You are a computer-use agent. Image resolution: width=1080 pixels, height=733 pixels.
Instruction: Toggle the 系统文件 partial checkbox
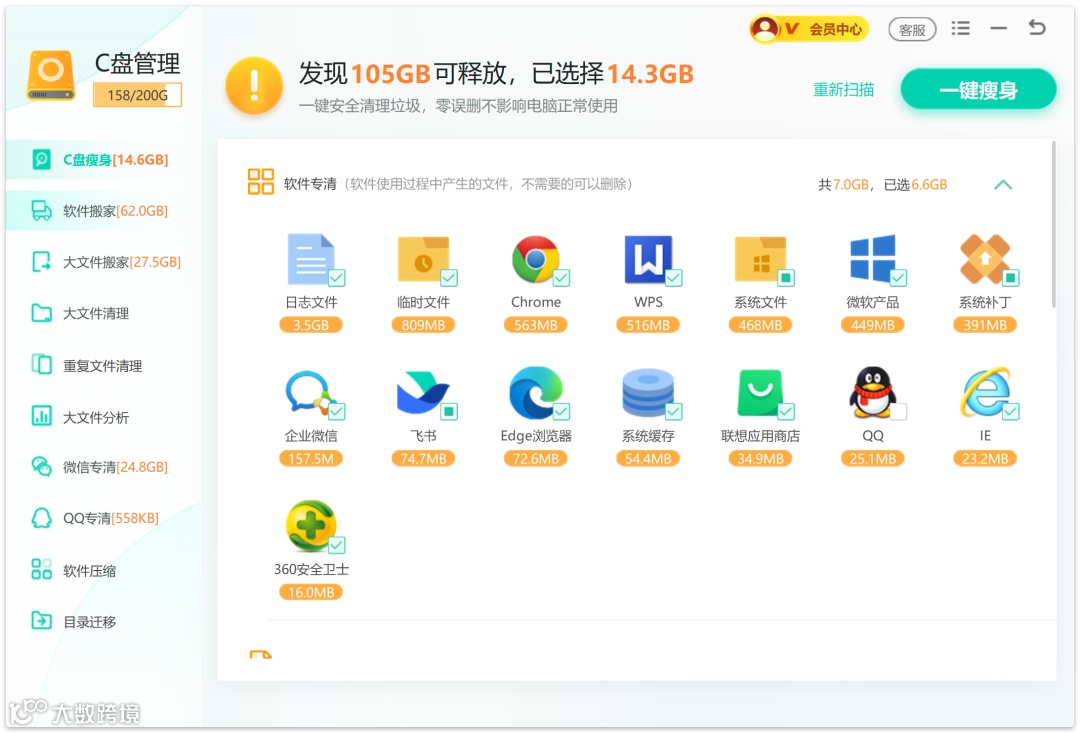tap(786, 278)
